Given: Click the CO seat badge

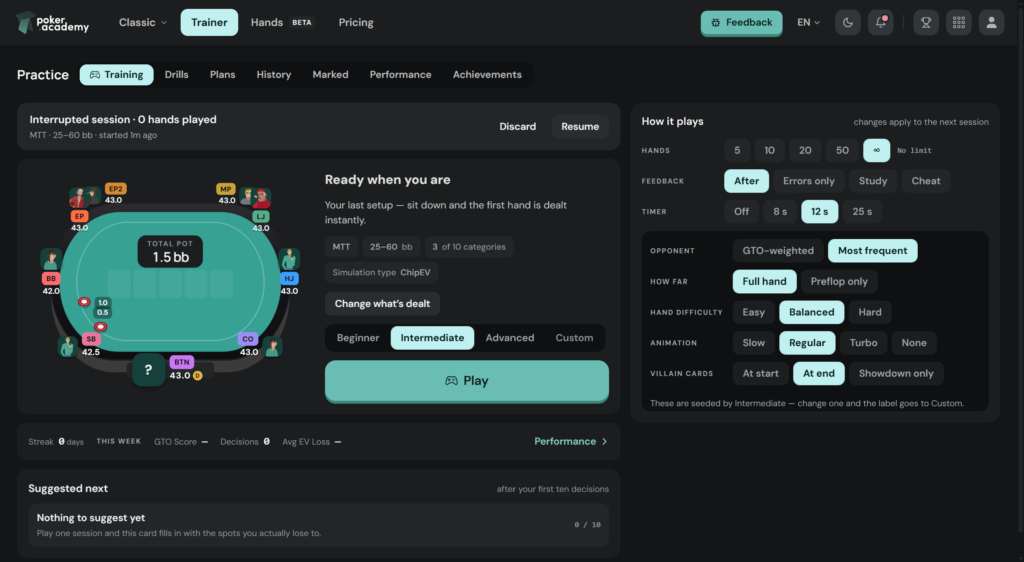Looking at the screenshot, I should tap(248, 339).
